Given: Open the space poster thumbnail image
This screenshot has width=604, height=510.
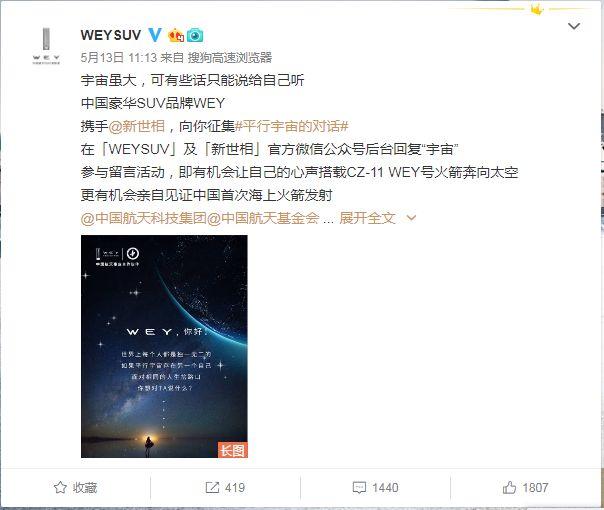Looking at the screenshot, I should (164, 346).
